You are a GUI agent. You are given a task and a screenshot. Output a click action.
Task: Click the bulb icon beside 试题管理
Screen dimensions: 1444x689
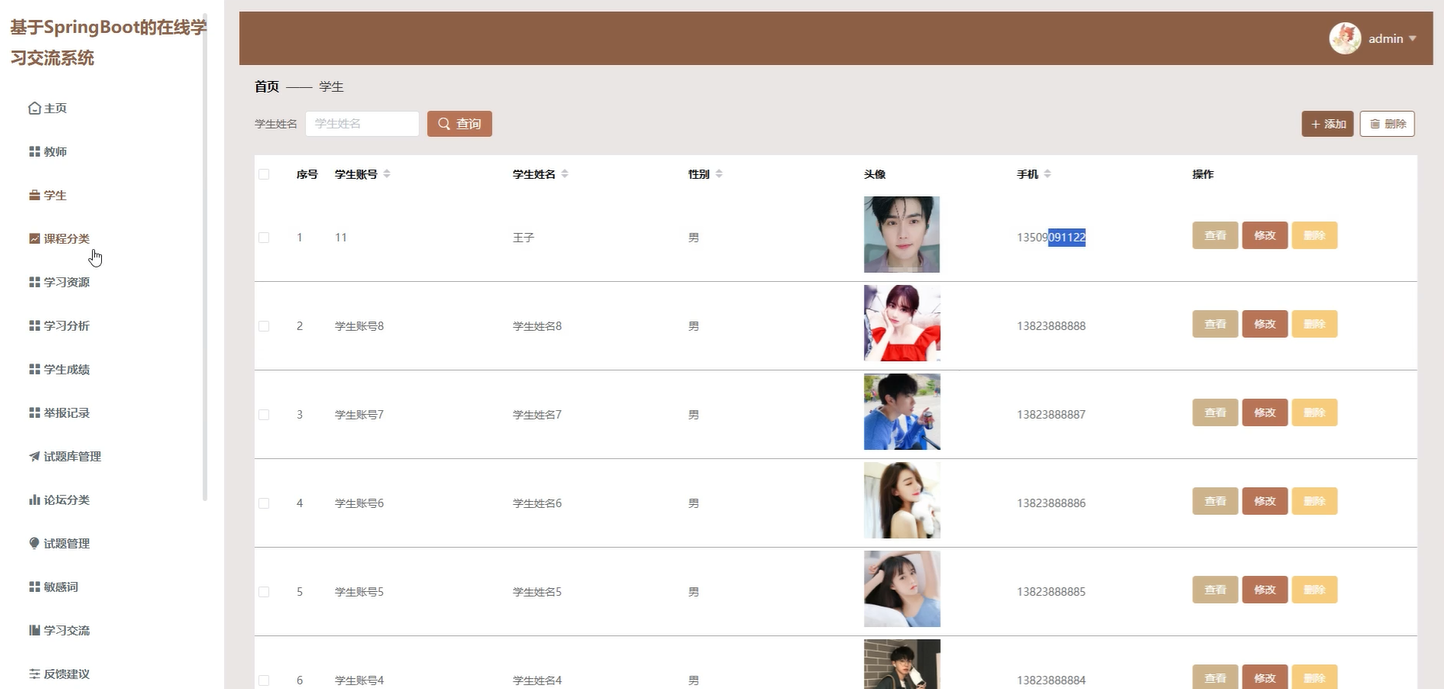click(x=35, y=543)
